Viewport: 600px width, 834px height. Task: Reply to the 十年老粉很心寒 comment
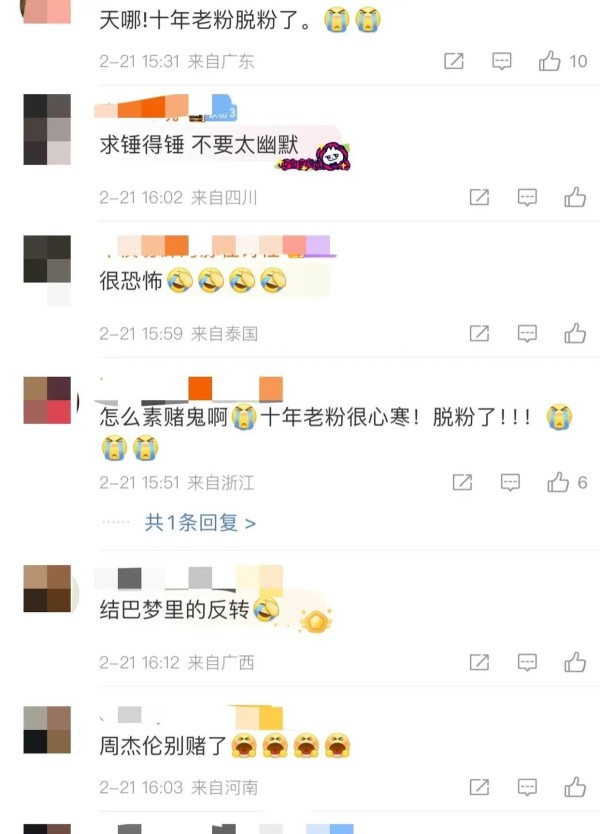[x=510, y=482]
